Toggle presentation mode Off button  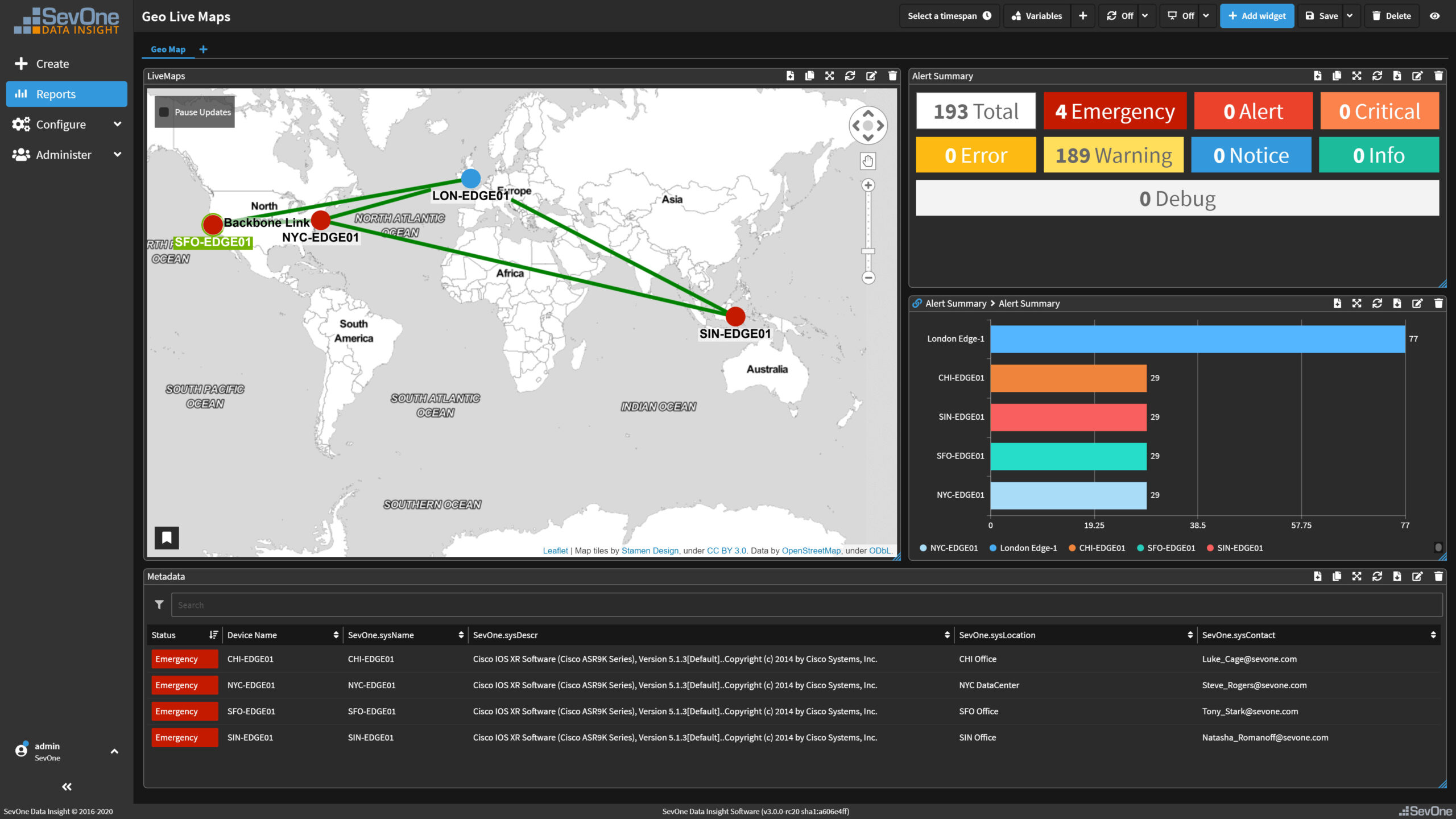point(1180,16)
